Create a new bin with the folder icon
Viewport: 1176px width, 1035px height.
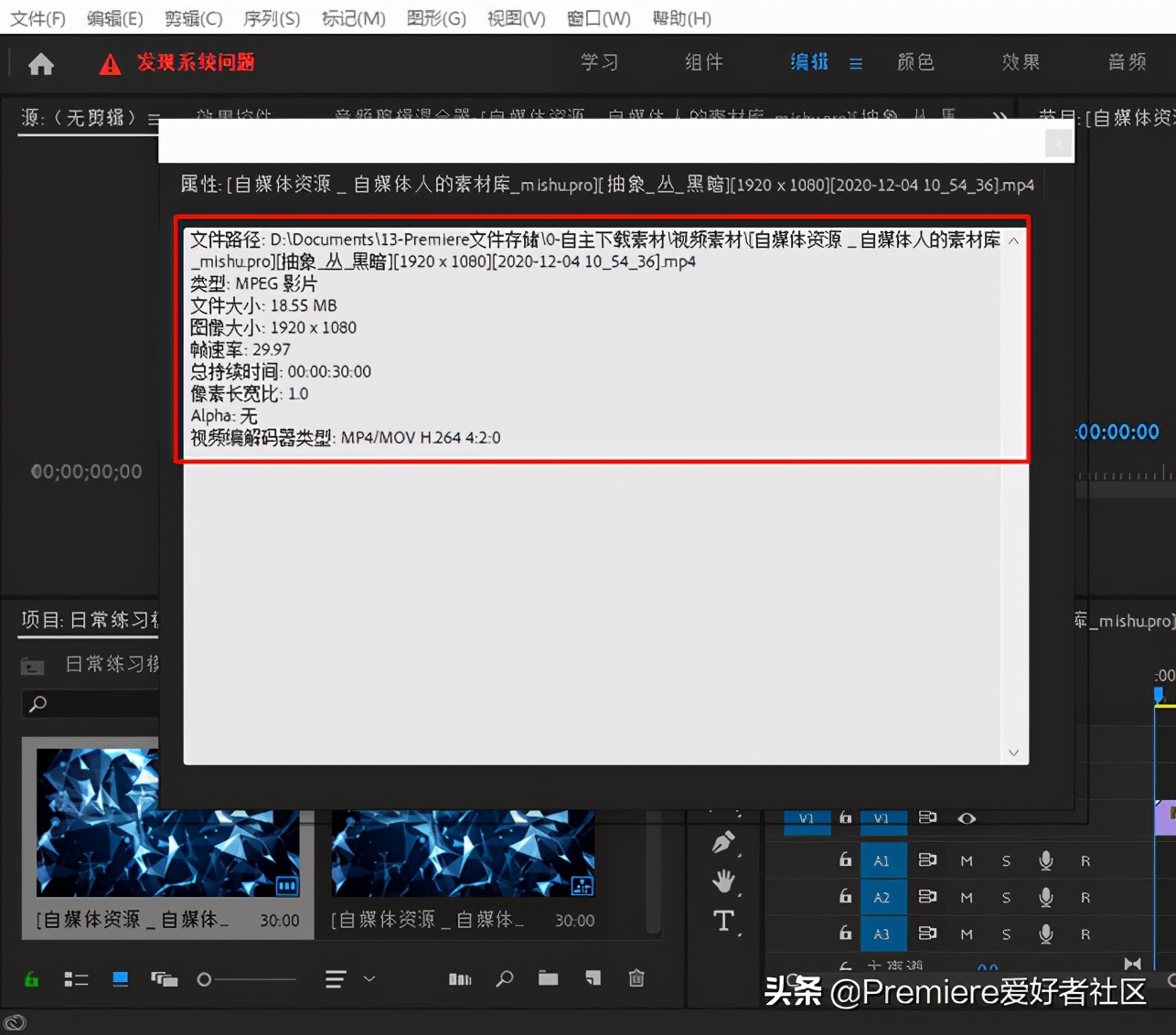point(548,978)
